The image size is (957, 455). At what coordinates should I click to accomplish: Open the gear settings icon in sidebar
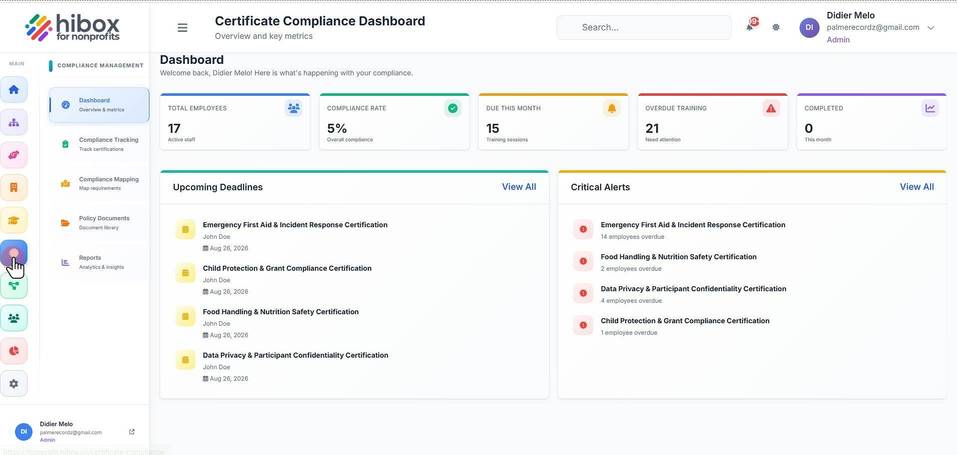(x=14, y=384)
